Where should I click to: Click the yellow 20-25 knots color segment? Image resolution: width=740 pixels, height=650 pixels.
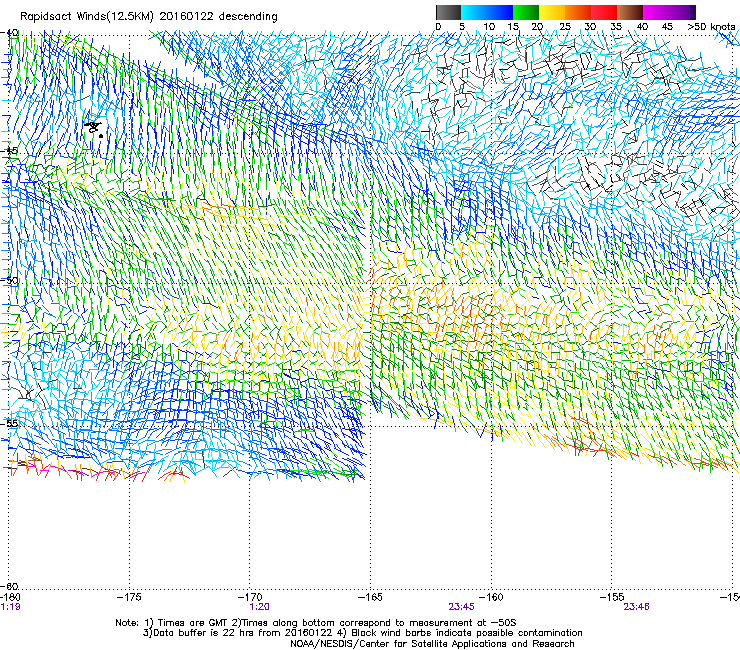coord(552,12)
